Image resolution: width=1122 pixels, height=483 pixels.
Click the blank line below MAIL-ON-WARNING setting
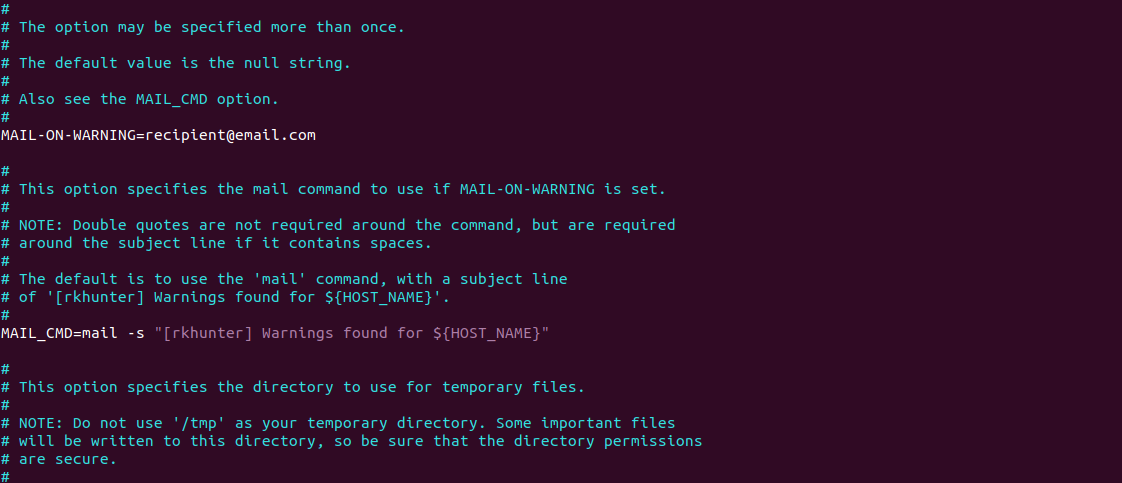pos(561,153)
